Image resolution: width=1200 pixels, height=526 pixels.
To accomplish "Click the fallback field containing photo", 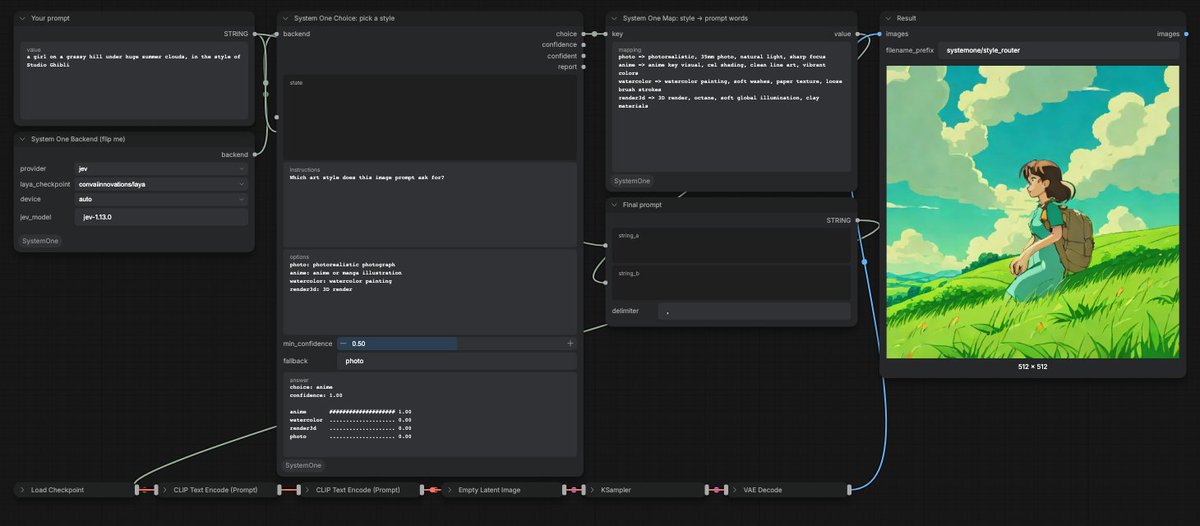I will pyautogui.click(x=457, y=360).
